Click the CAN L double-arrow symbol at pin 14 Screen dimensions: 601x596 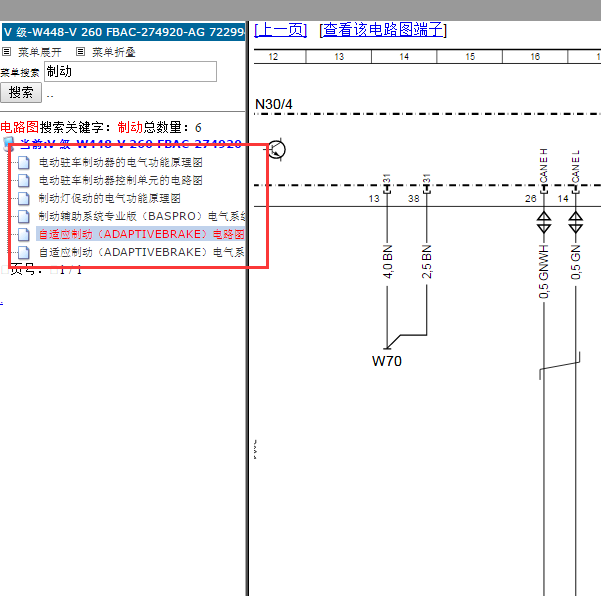tap(576, 222)
